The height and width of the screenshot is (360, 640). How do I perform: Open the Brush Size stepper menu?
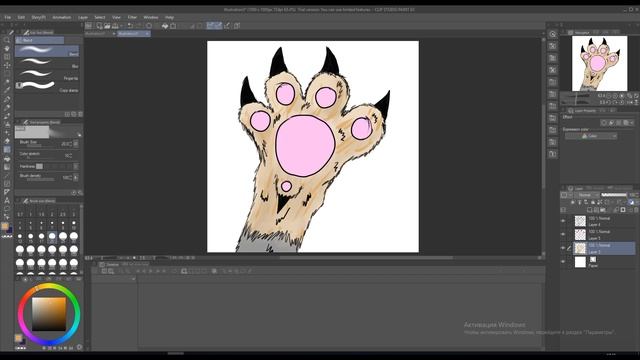[76, 144]
